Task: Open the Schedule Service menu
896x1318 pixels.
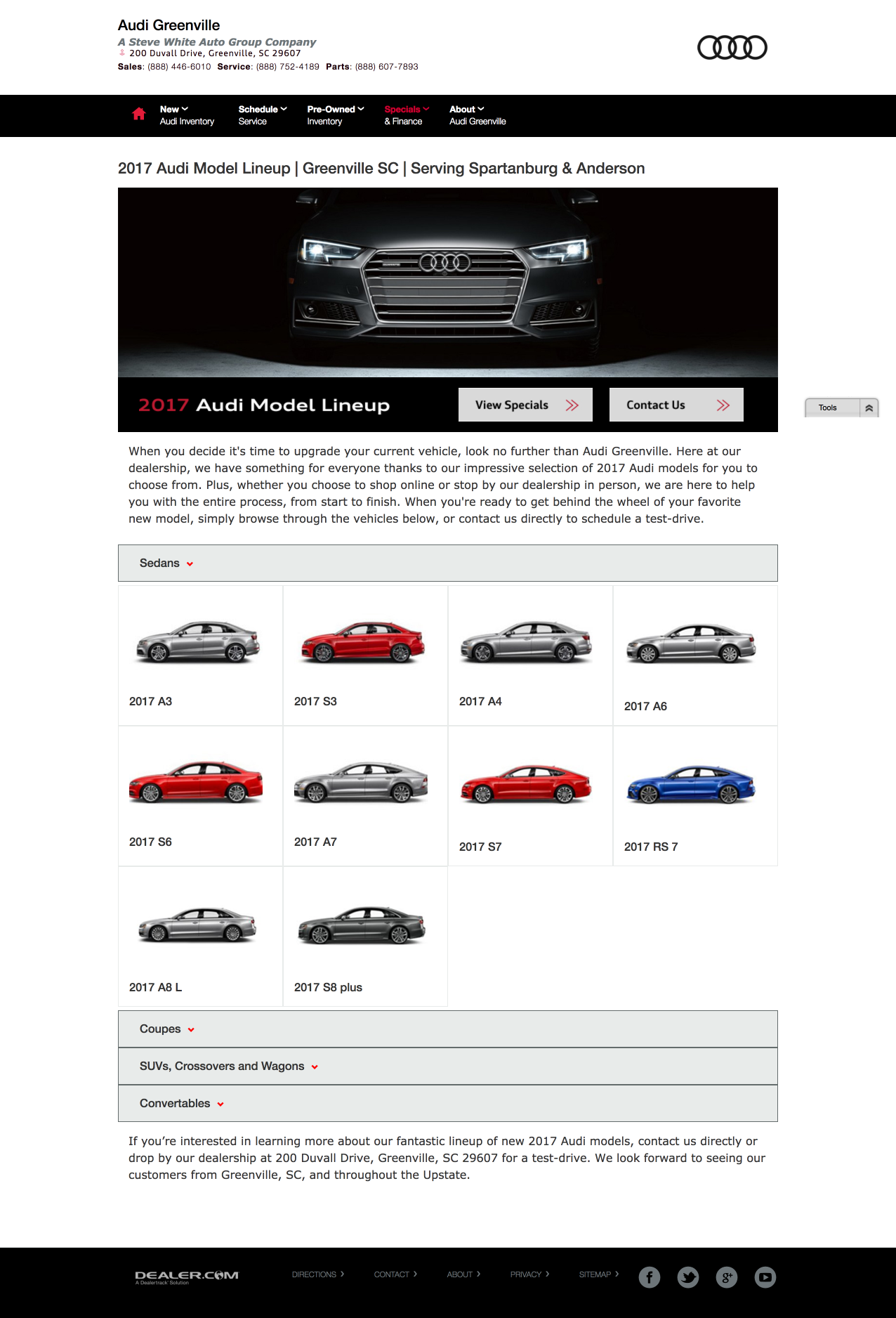Action: [263, 115]
